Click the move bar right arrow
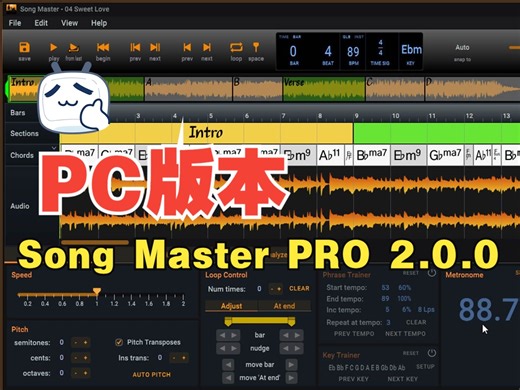 pyautogui.click(x=291, y=365)
